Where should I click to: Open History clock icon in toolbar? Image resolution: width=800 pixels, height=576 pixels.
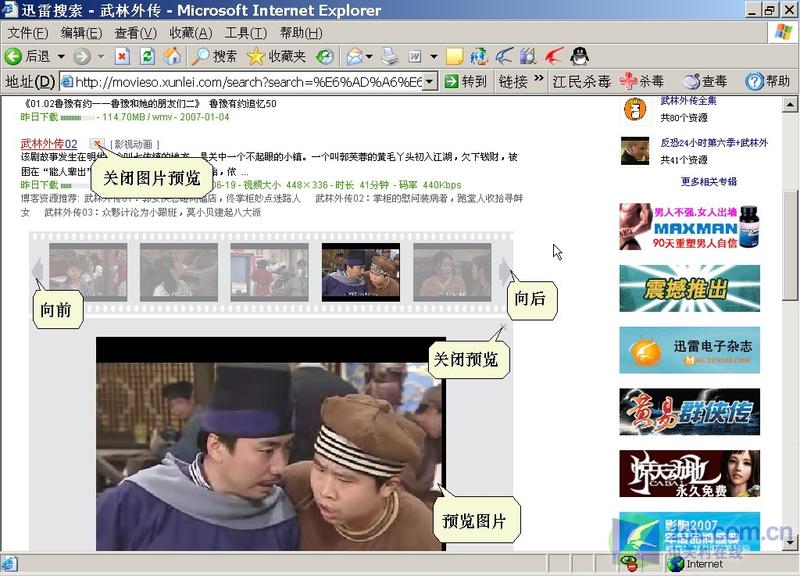click(x=324, y=56)
